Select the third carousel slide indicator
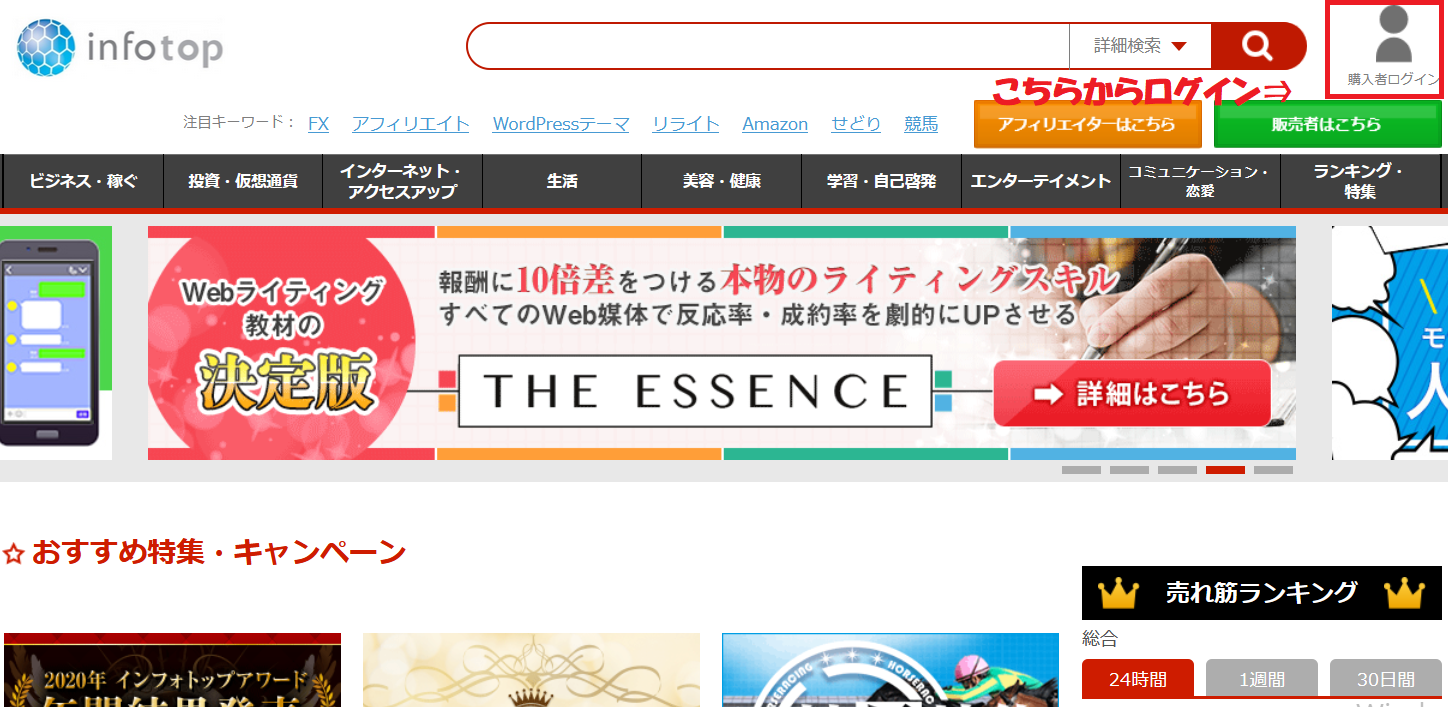This screenshot has width=1448, height=707. [x=1177, y=470]
